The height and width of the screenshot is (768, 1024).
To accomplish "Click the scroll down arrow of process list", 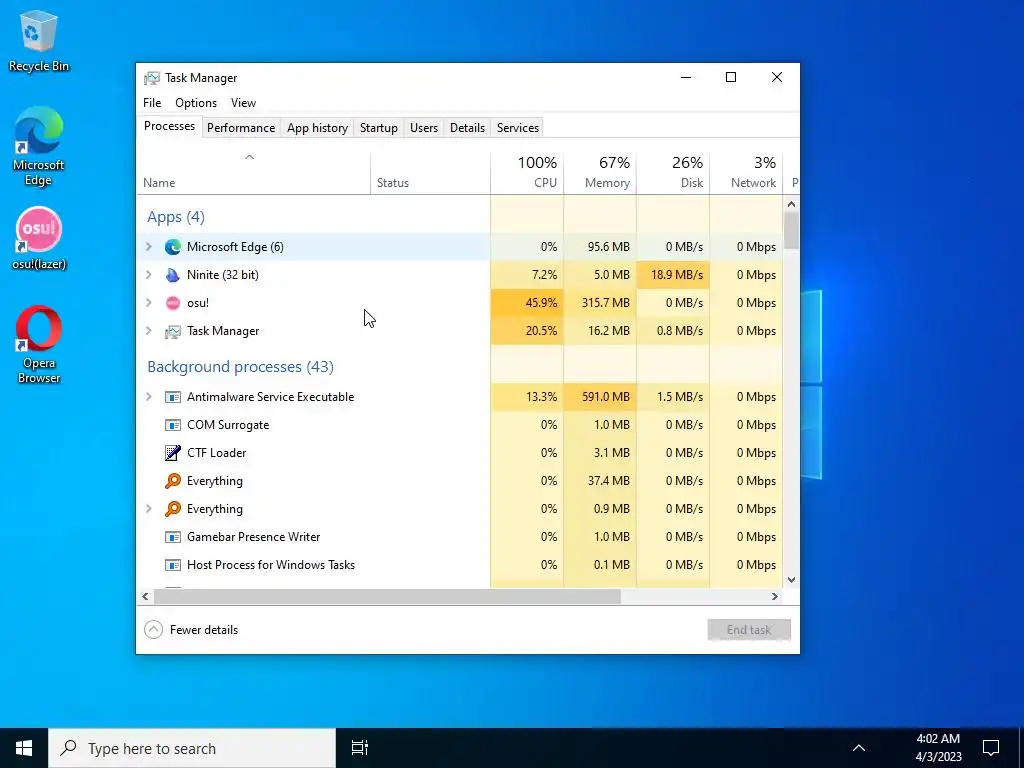I will coord(792,580).
